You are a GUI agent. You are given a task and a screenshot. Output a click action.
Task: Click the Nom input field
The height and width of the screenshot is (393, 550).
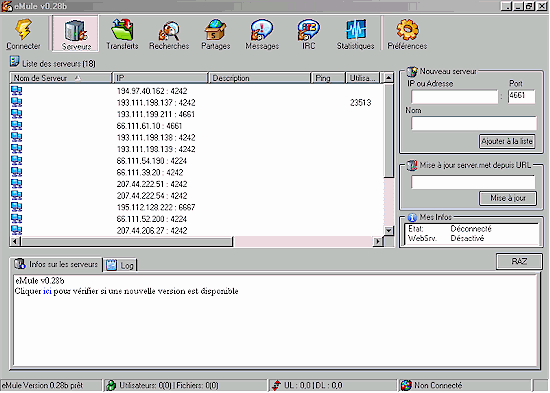(x=474, y=123)
